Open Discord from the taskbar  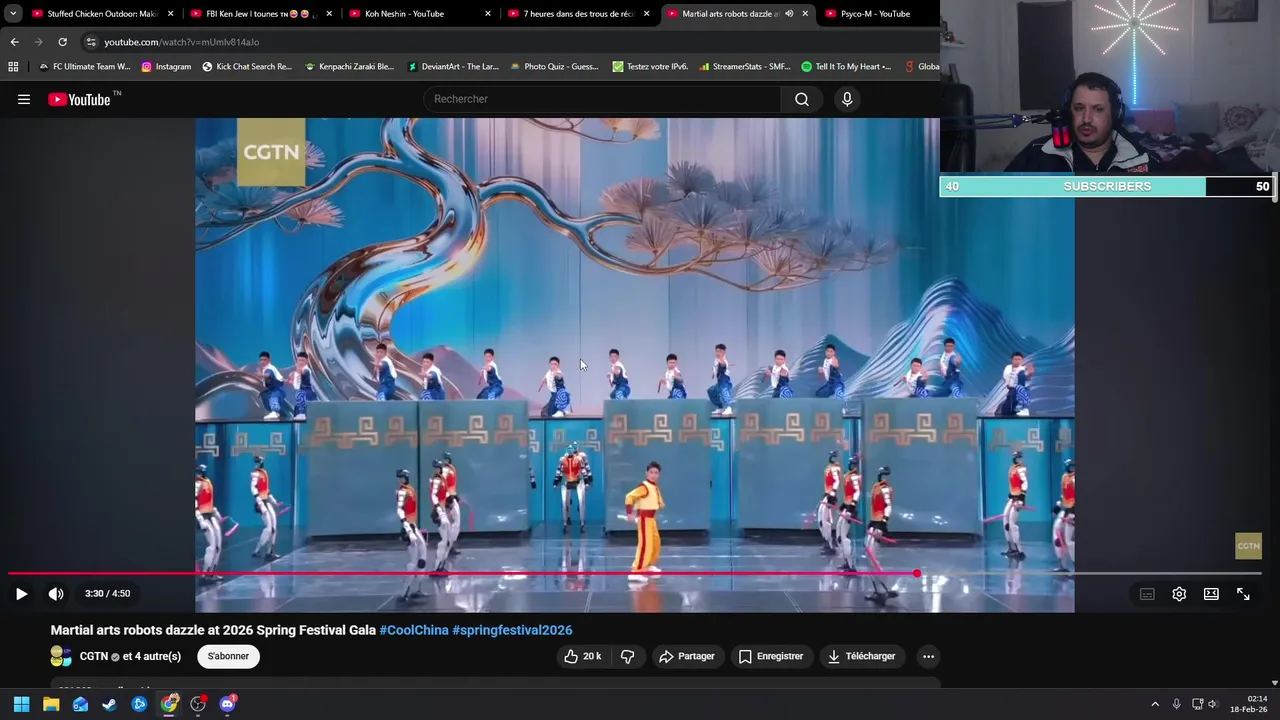pos(227,704)
